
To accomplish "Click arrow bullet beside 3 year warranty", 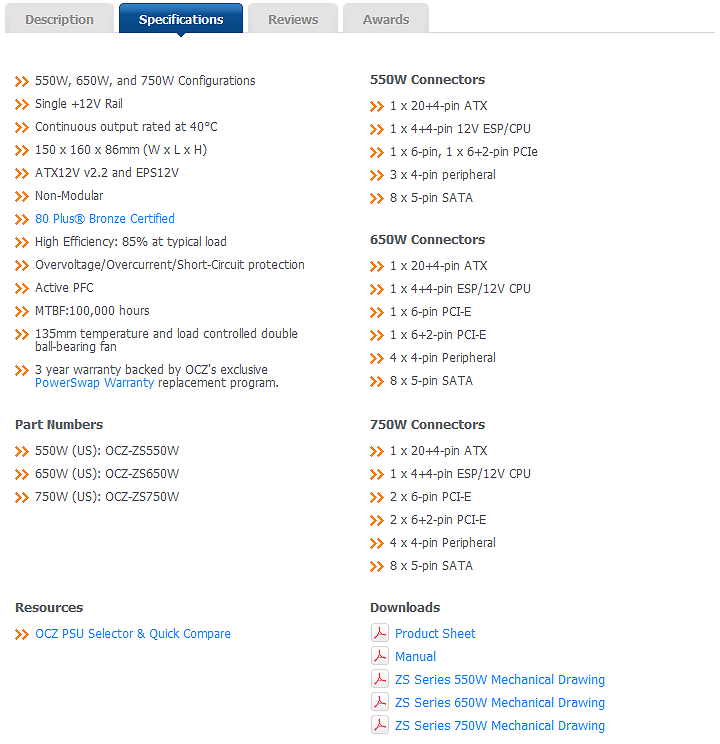I will 22,371.
